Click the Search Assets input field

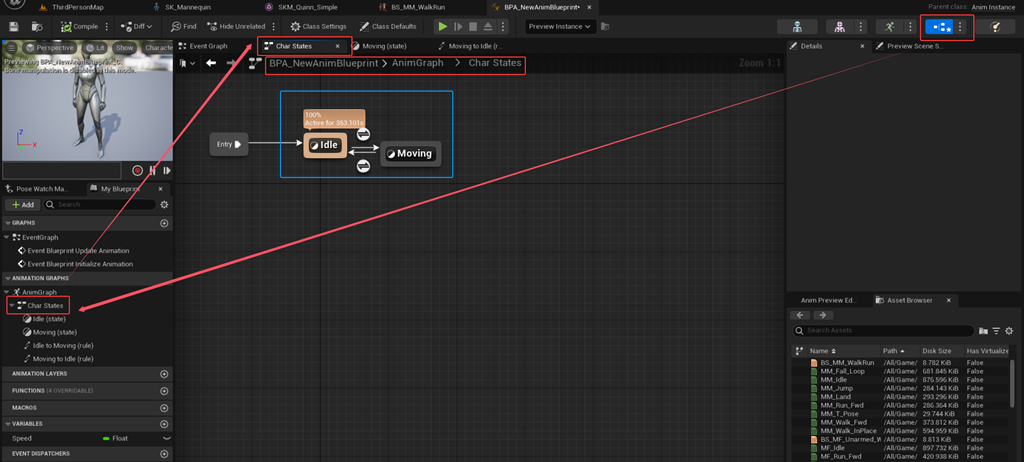[883, 331]
